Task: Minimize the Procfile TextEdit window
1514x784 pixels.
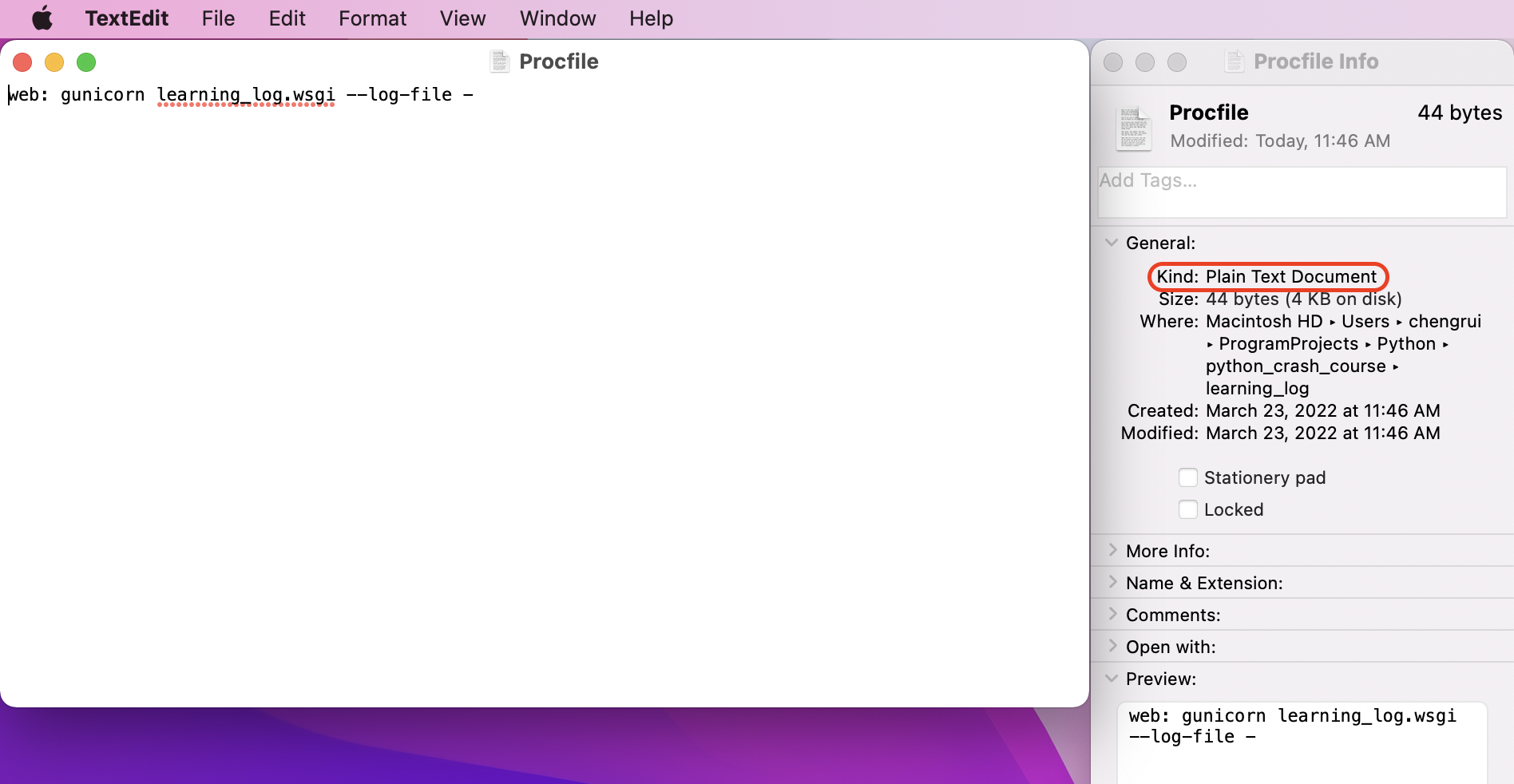Action: pyautogui.click(x=54, y=62)
